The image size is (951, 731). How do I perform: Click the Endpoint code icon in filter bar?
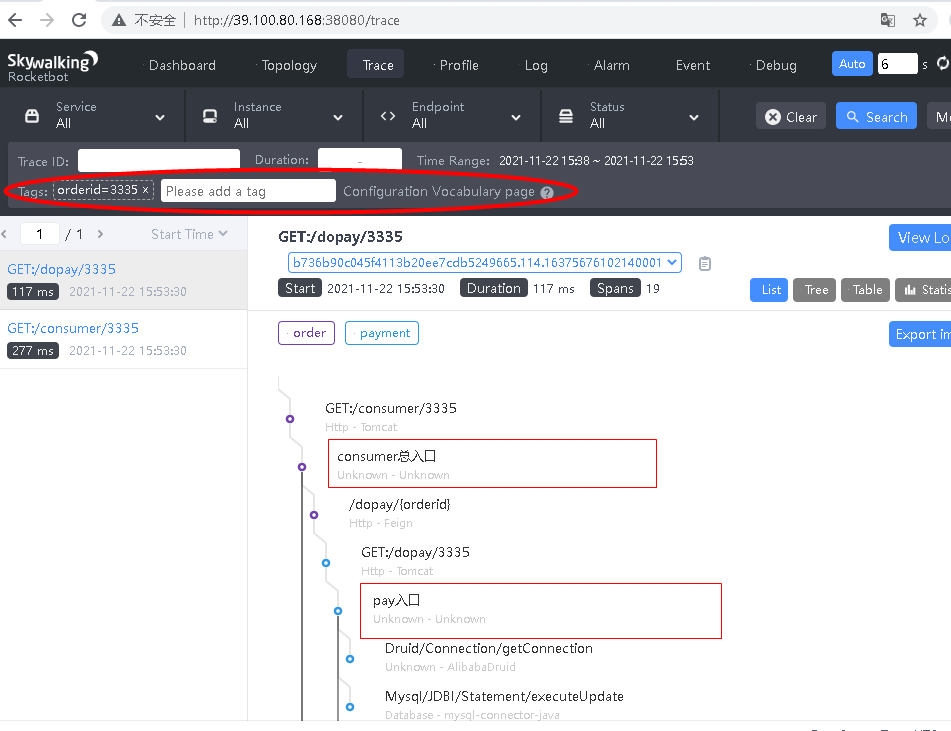pos(387,115)
